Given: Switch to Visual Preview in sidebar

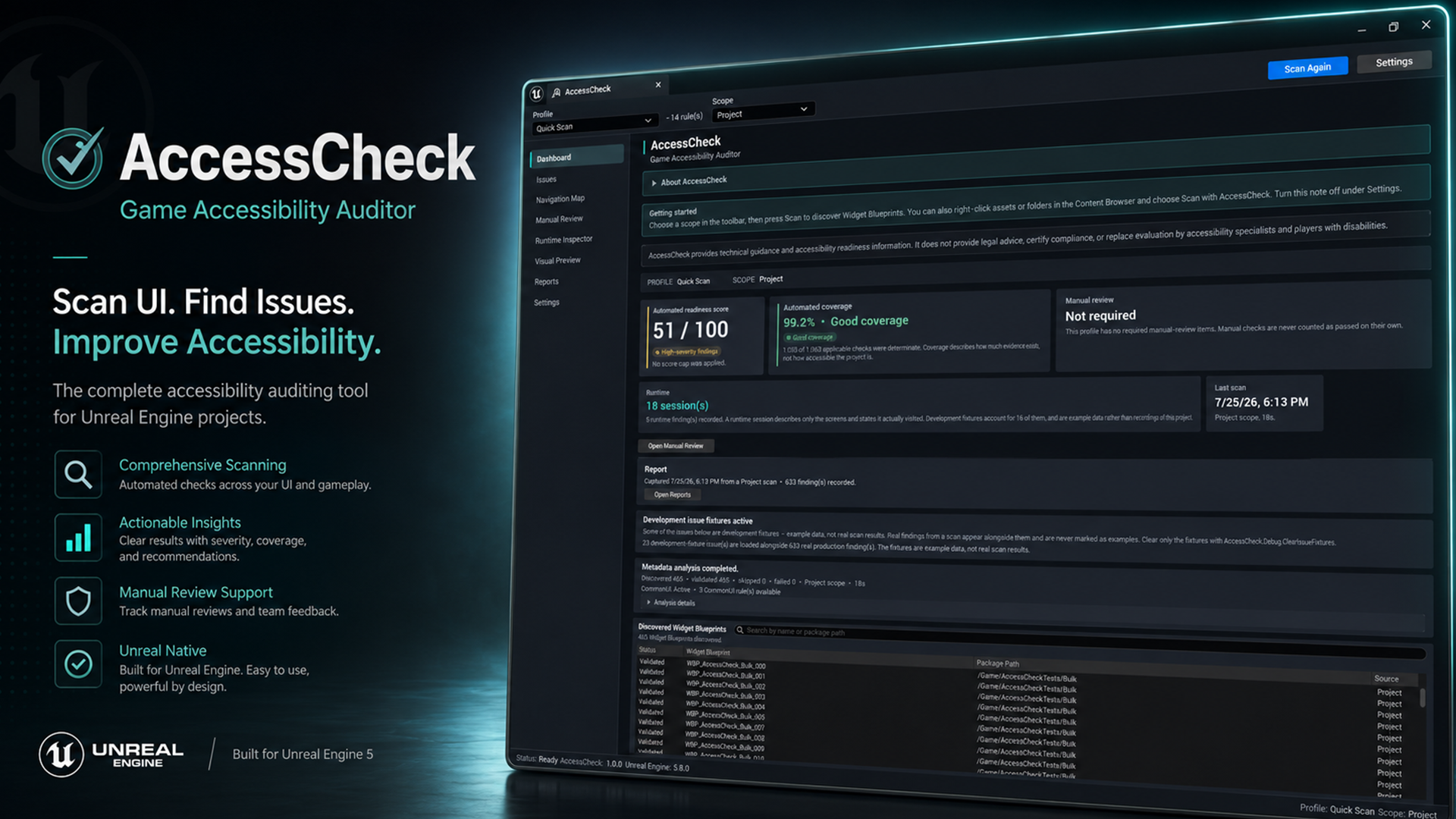Looking at the screenshot, I should coord(557,261).
